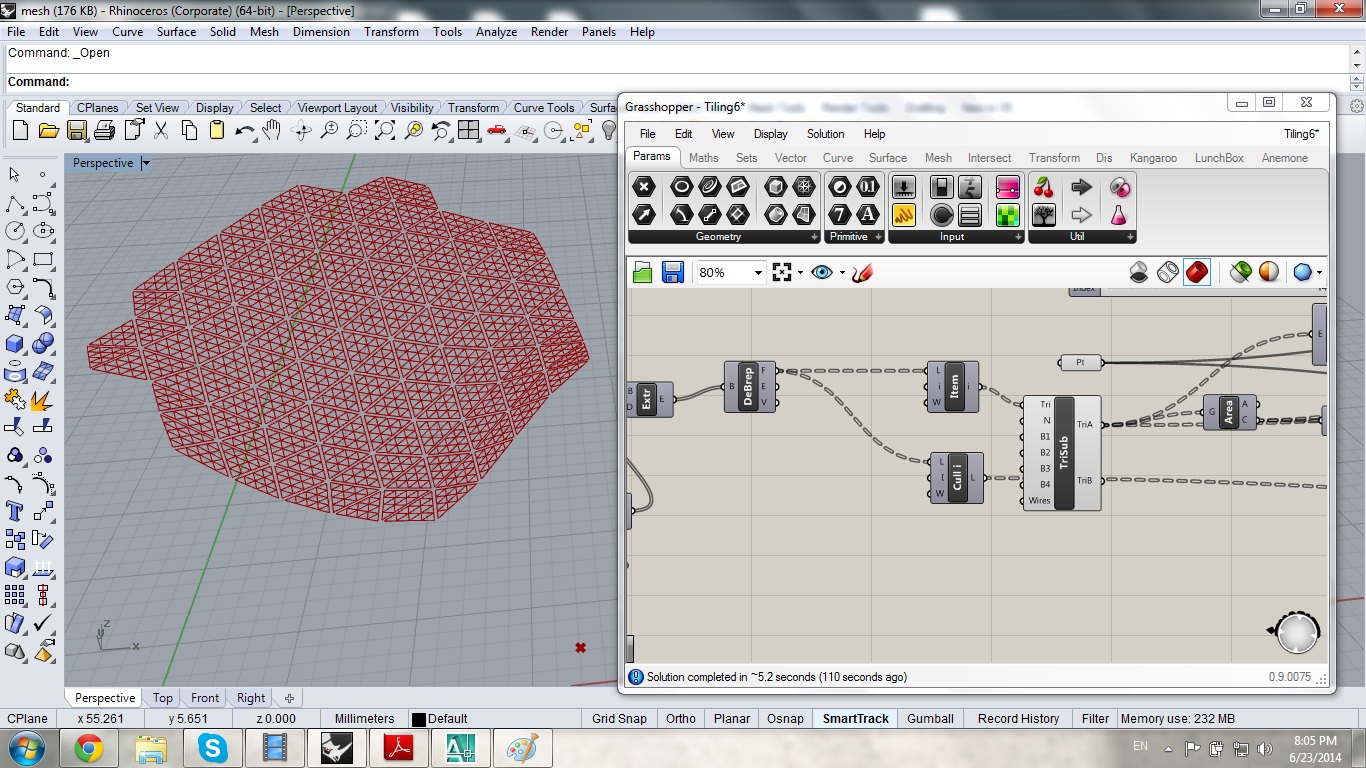Viewport: 1366px width, 768px height.
Task: Add a Vector parameter from Geometry panel
Action: click(644, 214)
